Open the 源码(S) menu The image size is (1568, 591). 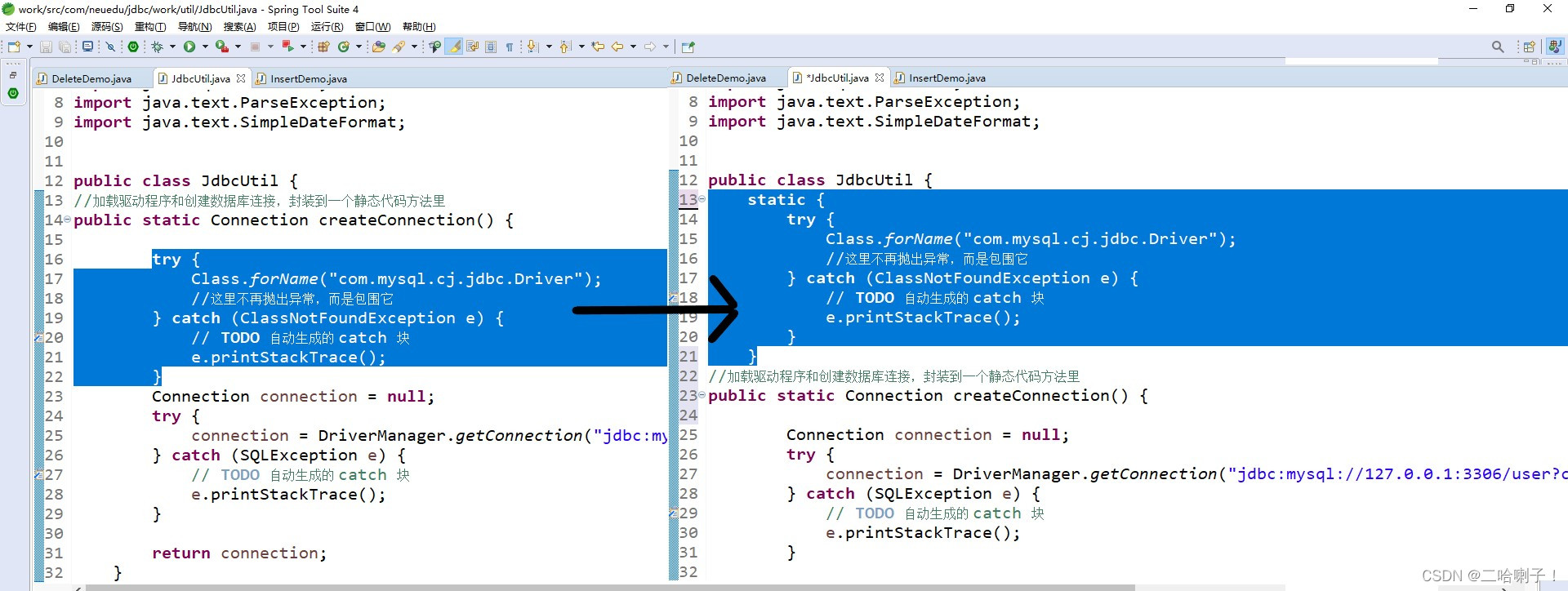pyautogui.click(x=107, y=27)
